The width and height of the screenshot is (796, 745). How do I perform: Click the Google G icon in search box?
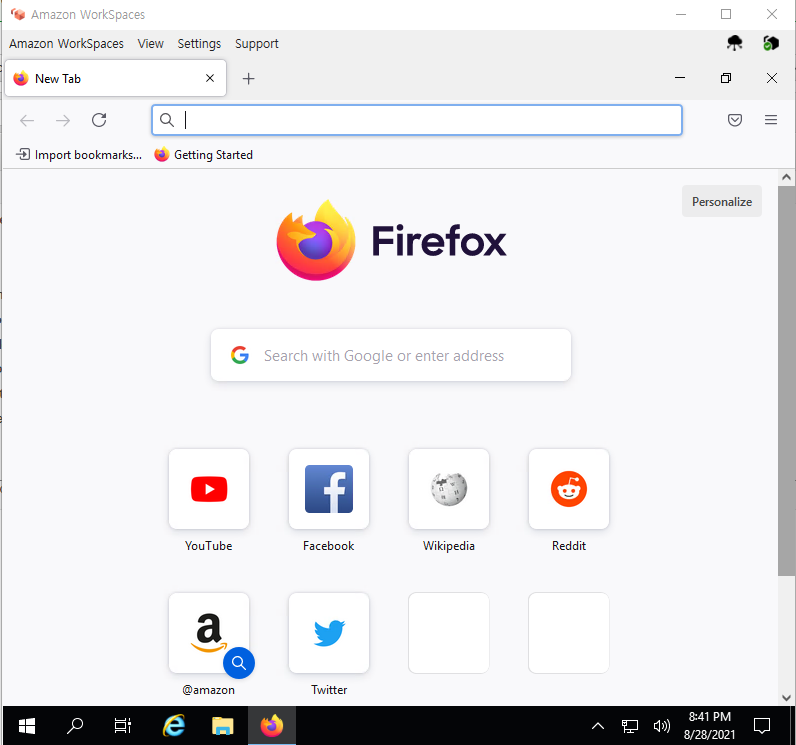240,355
